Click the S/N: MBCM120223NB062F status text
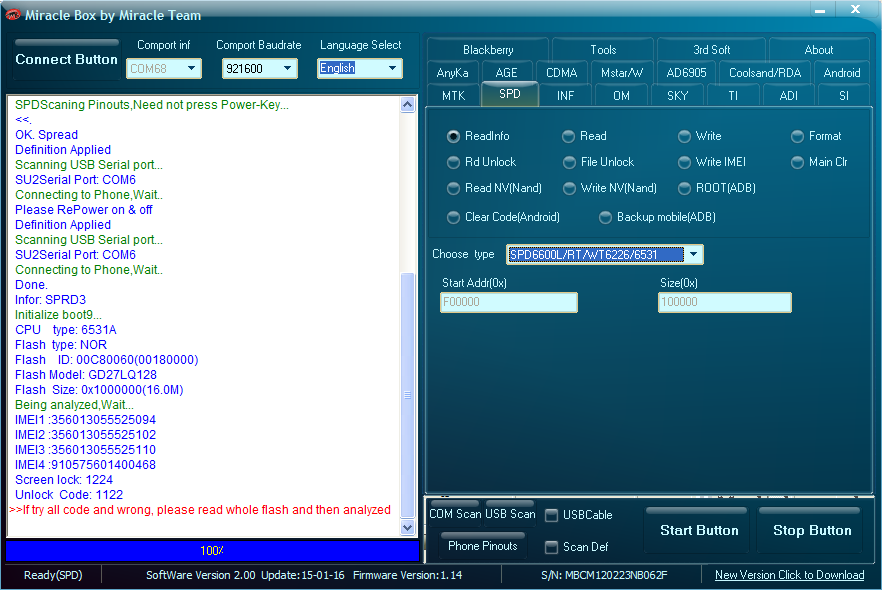The width and height of the screenshot is (882, 590). tap(604, 575)
